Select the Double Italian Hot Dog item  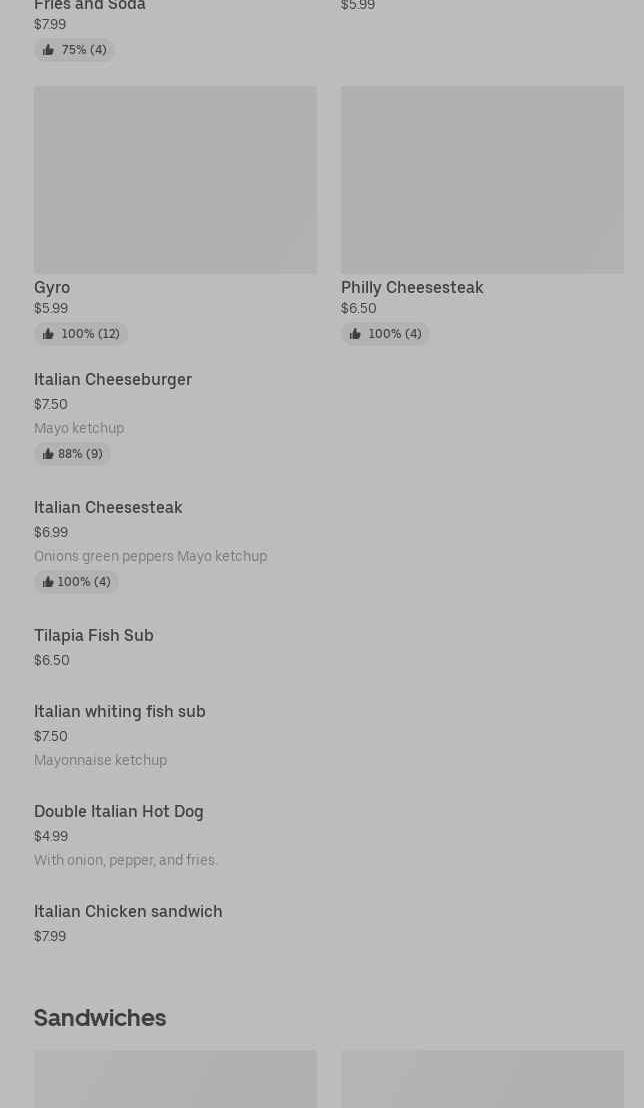point(119,812)
